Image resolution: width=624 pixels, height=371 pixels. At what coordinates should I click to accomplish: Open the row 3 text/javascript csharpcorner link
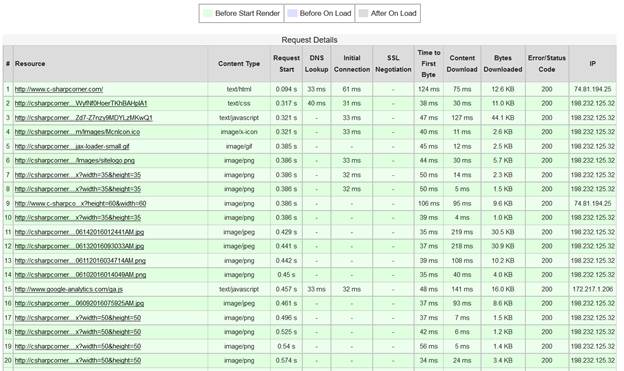pos(84,118)
